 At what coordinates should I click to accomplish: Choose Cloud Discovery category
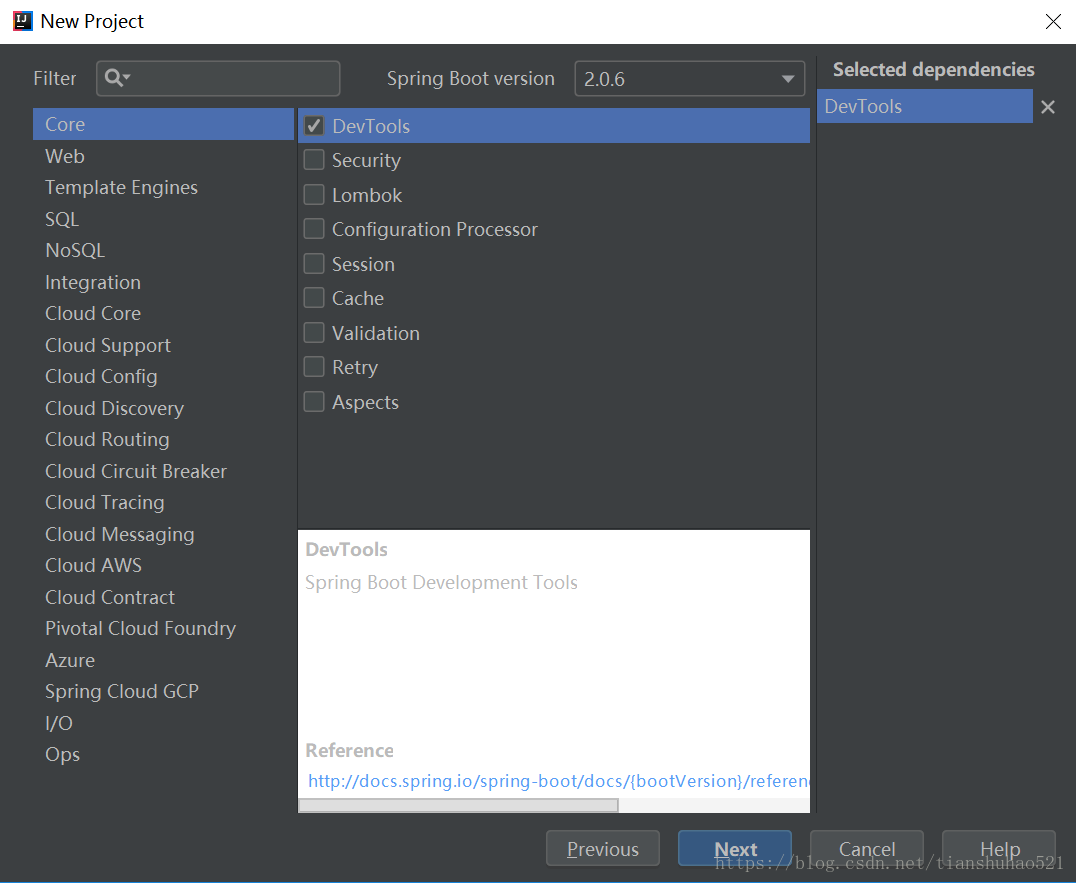pyautogui.click(x=163, y=408)
